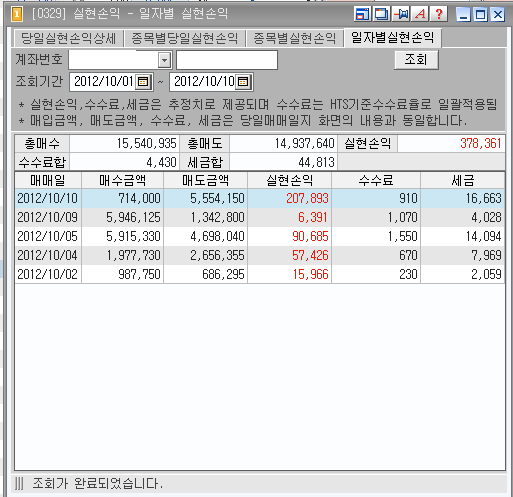The width and height of the screenshot is (513, 497).
Task: Click total realized profit 378,361
Action: (x=481, y=144)
